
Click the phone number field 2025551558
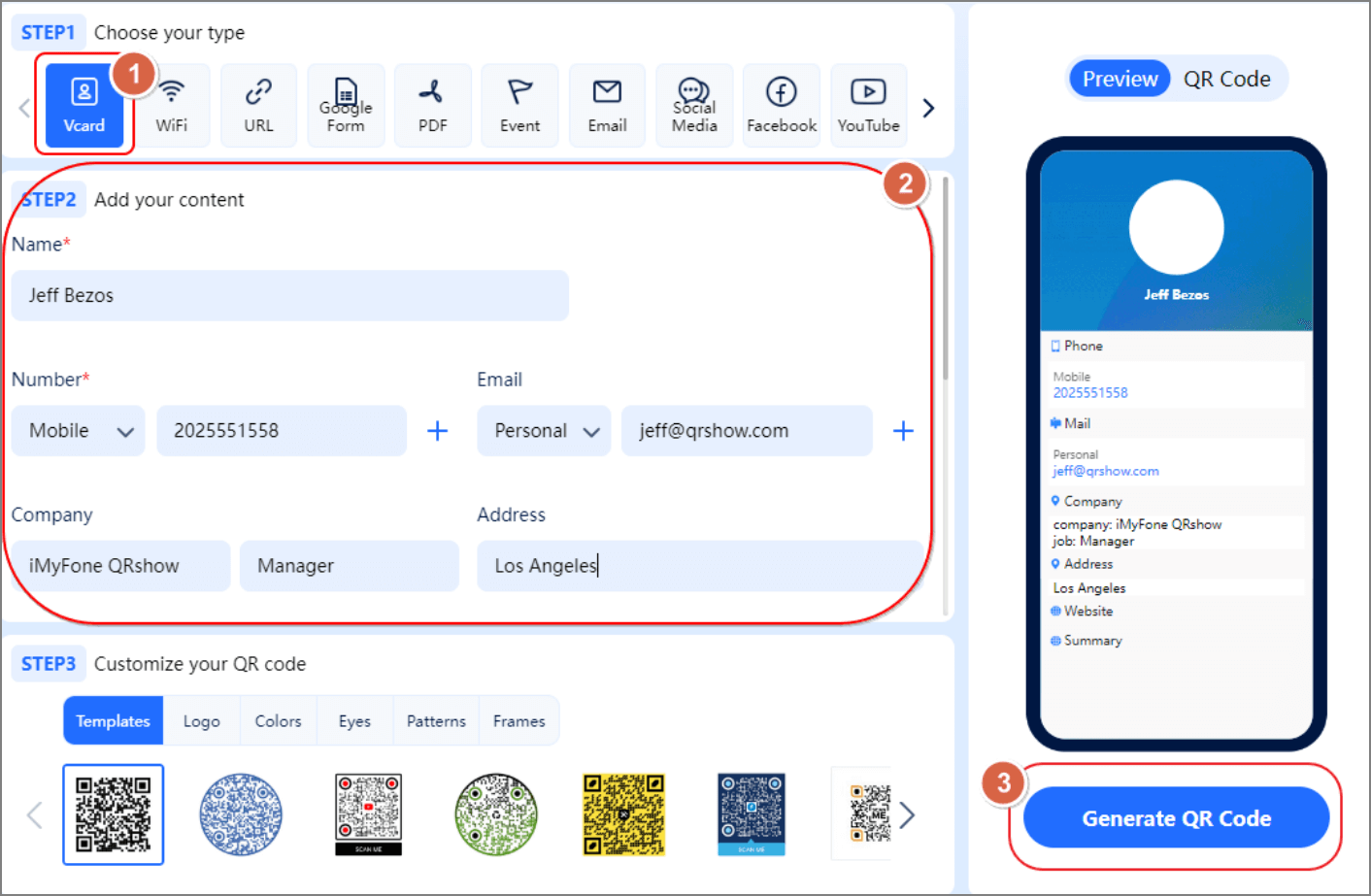tap(282, 431)
